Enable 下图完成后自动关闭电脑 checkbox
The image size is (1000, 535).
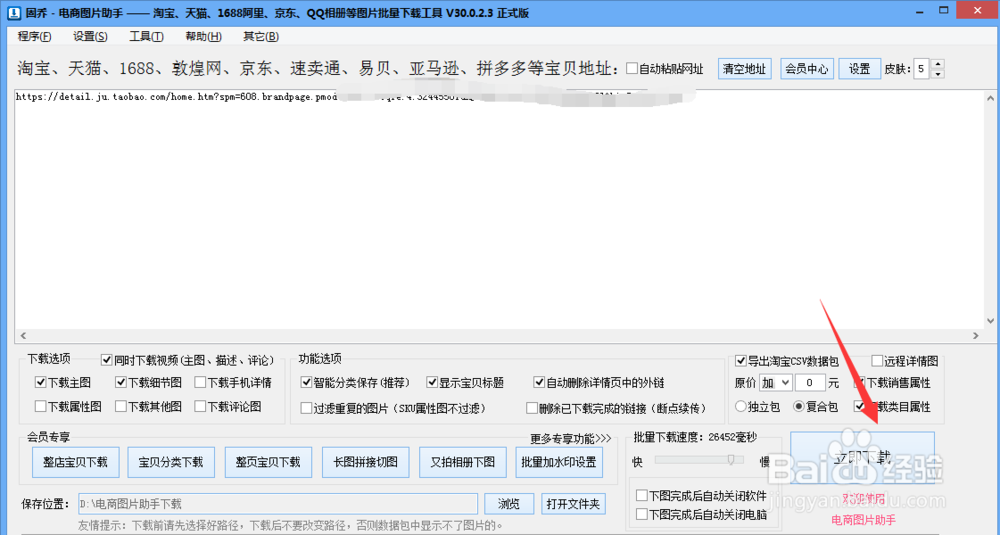click(x=642, y=514)
